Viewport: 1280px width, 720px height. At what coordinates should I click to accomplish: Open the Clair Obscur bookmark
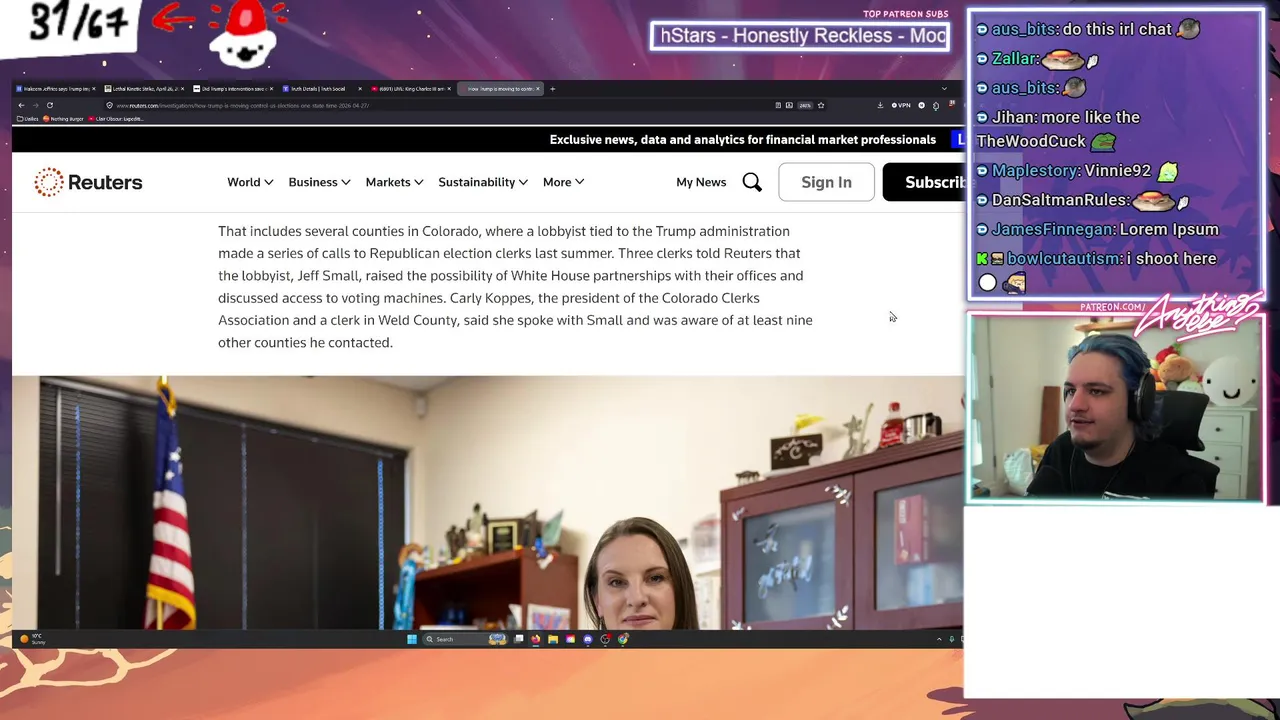point(115,119)
